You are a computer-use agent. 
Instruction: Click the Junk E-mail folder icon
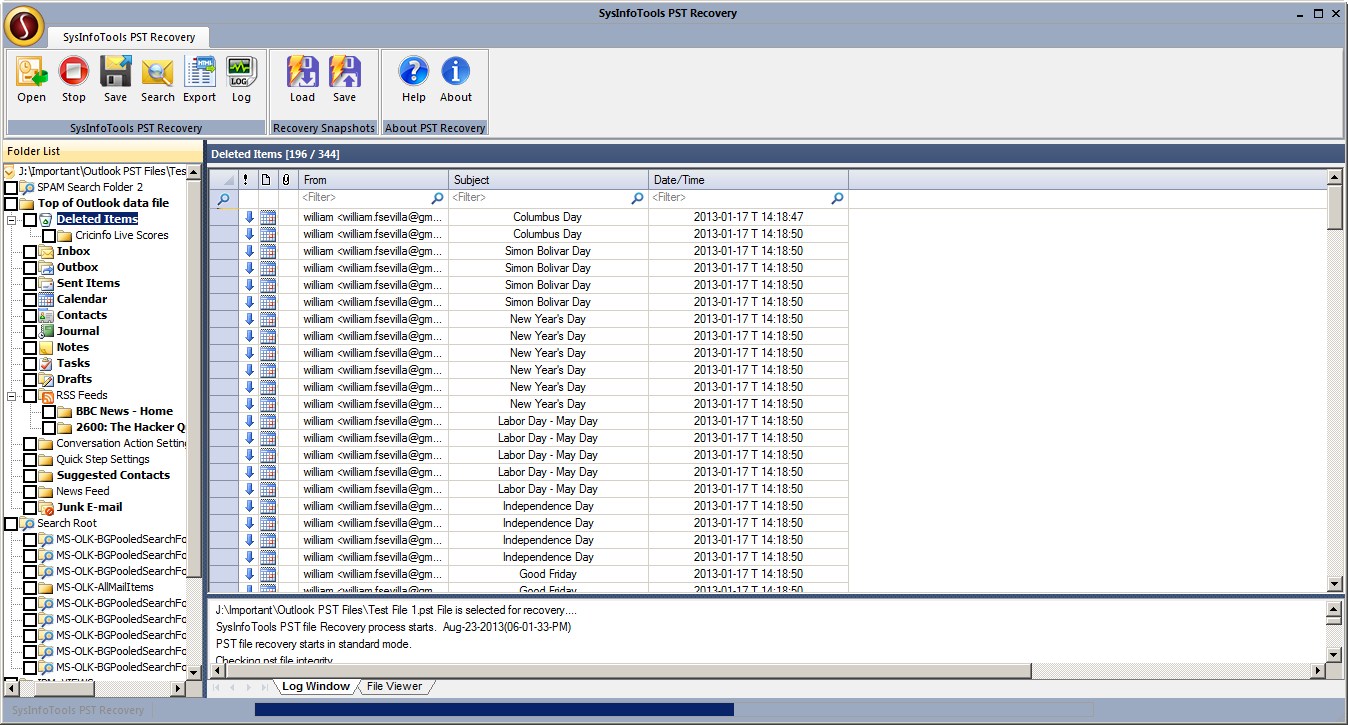46,507
